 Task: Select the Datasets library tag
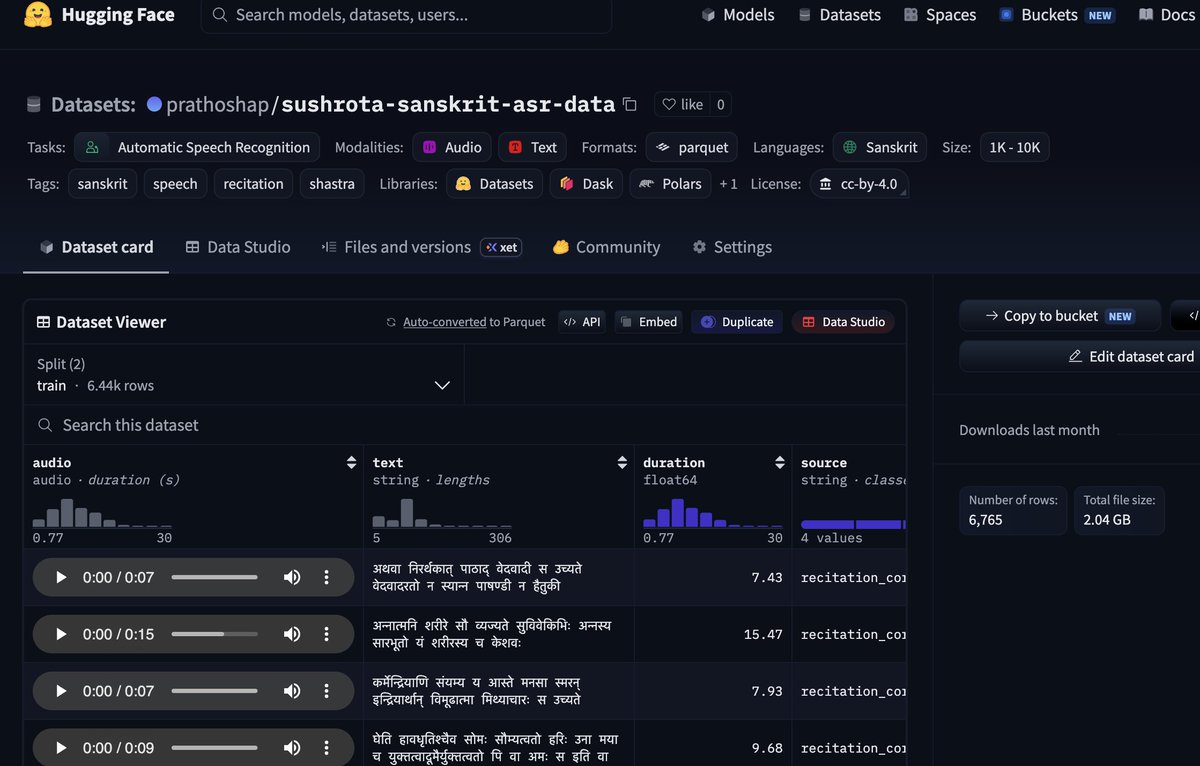coord(494,184)
